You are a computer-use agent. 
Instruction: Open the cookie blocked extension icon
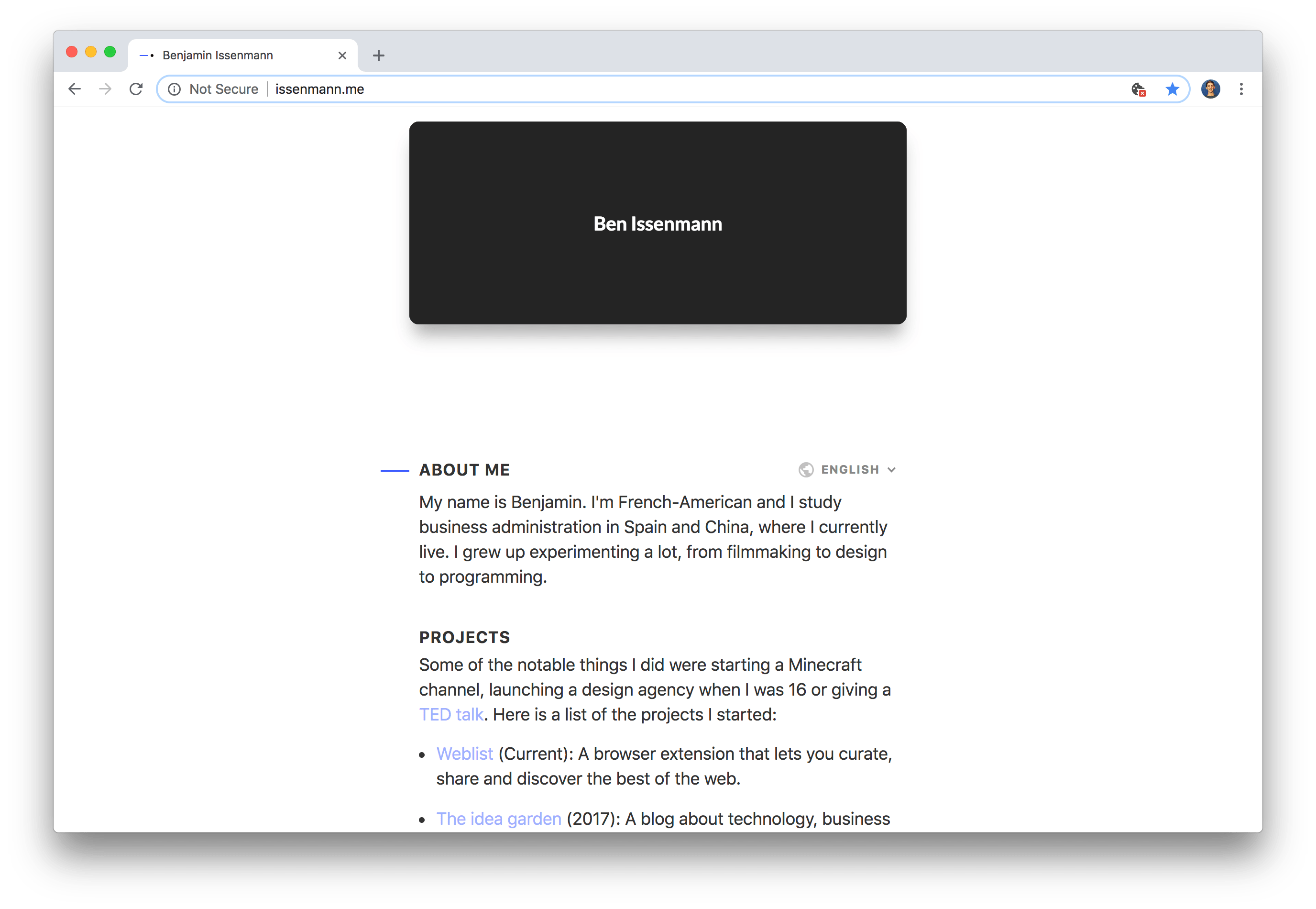[1139, 89]
